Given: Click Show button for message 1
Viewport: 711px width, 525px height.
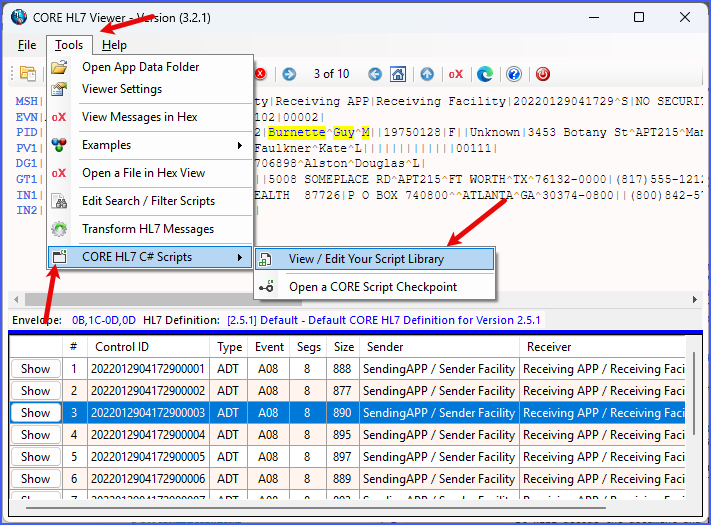Looking at the screenshot, I should pos(36,369).
